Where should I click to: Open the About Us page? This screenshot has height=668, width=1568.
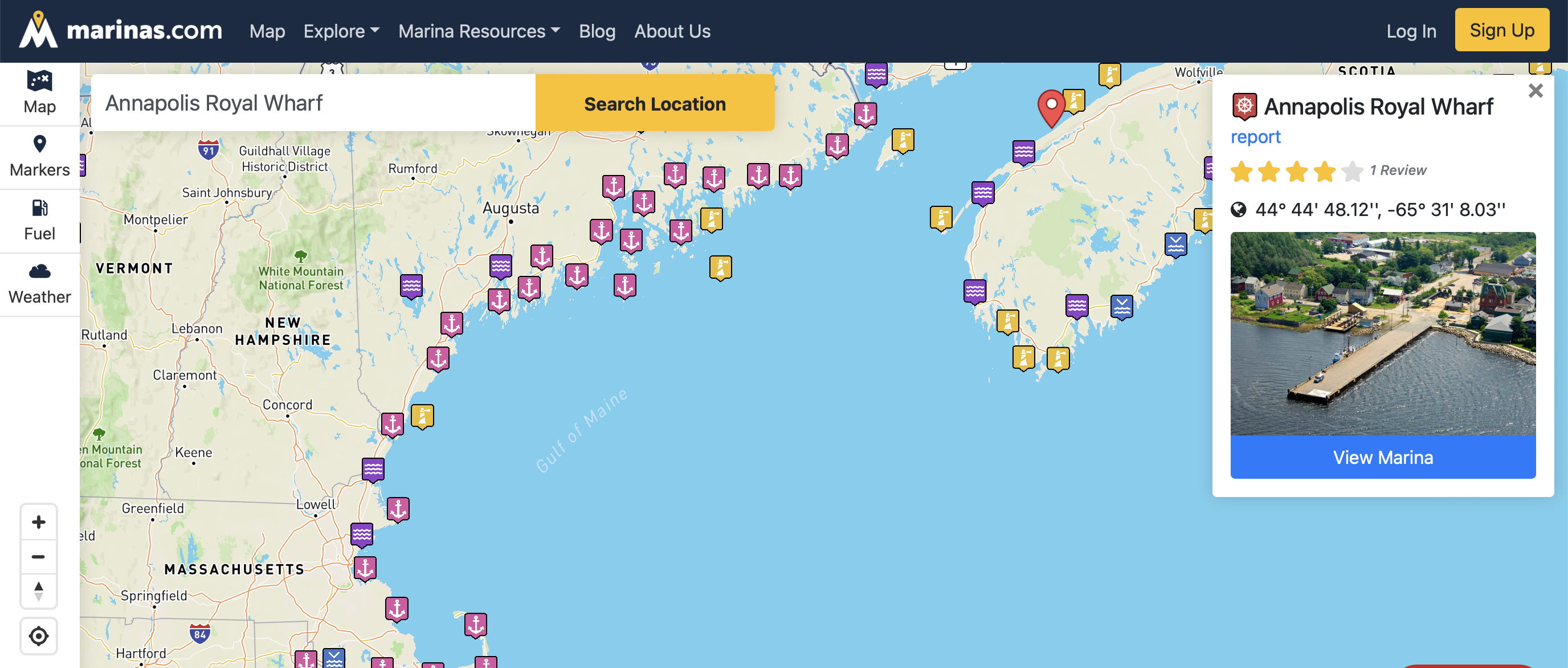672,30
